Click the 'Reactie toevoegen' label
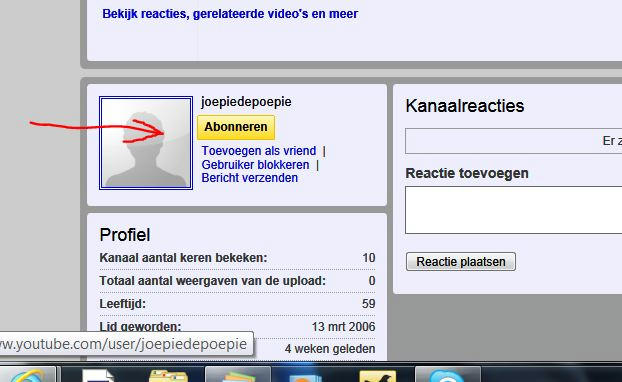This screenshot has width=622, height=382. 467,173
